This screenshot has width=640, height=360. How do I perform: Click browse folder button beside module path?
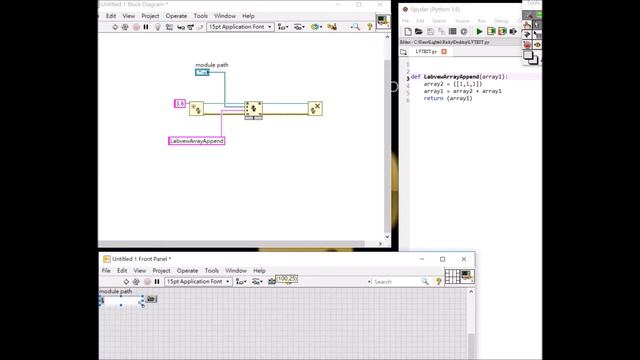click(x=151, y=299)
